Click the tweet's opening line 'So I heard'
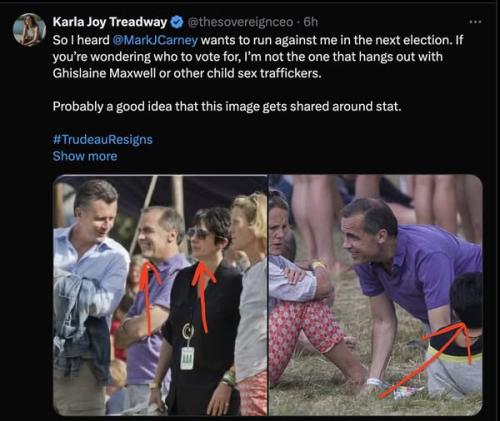Viewport: 500px width, 421px height. click(81, 40)
